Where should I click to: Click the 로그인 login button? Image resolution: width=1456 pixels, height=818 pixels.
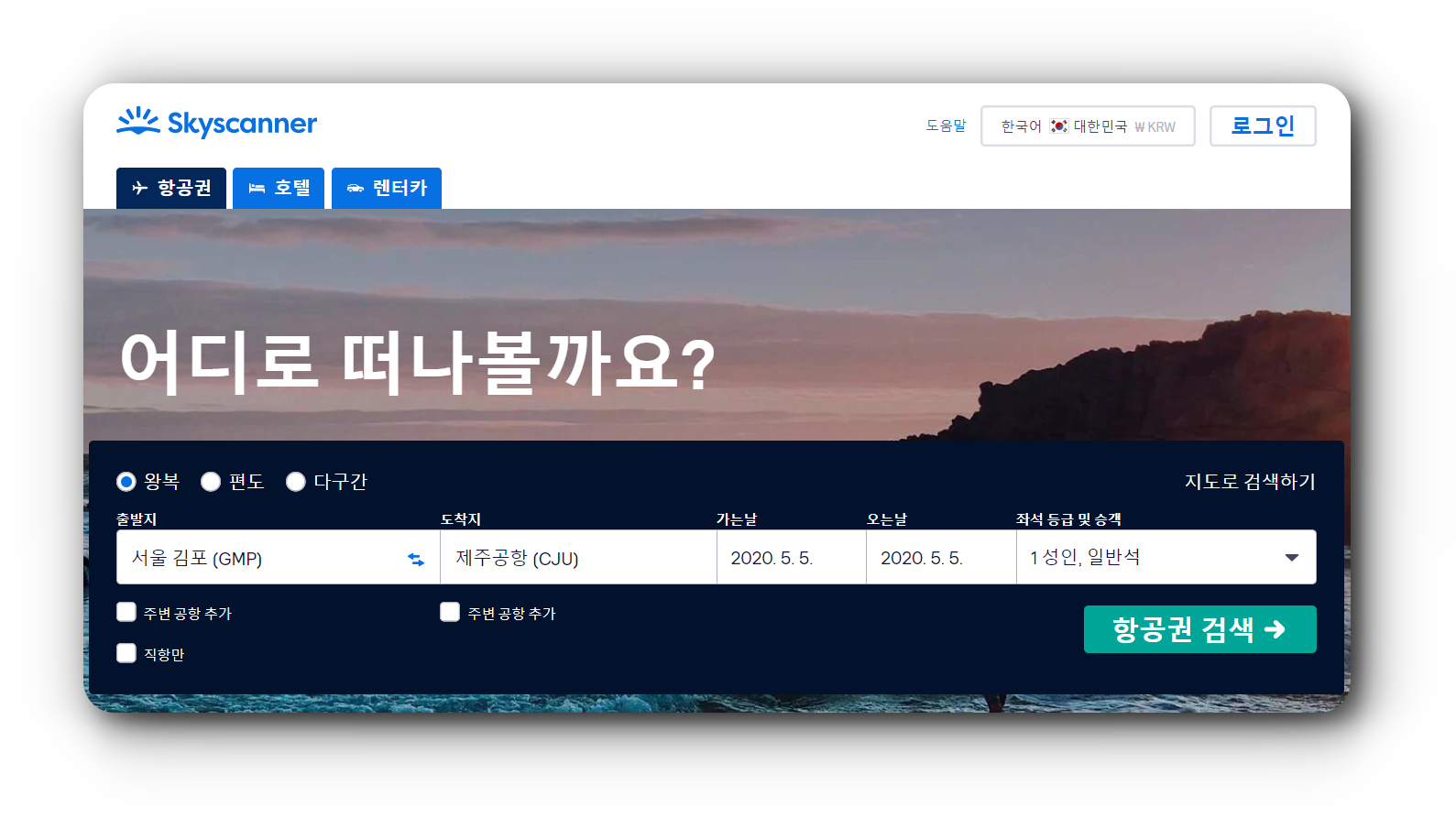tap(1263, 125)
